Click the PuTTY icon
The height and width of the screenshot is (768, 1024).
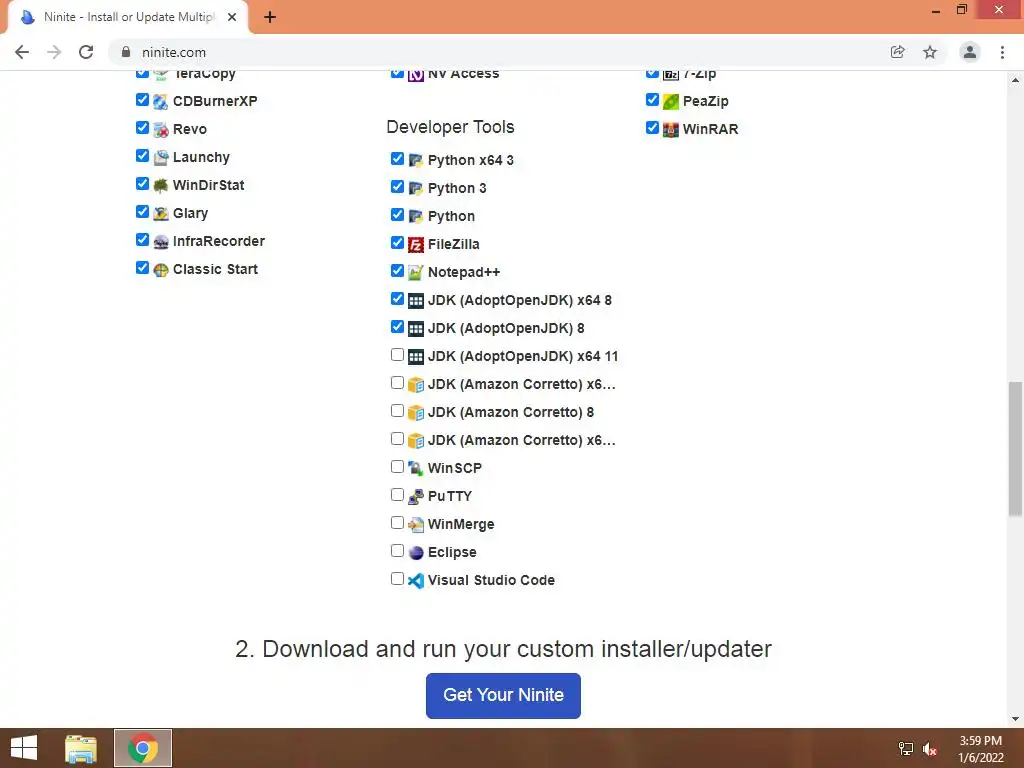pos(415,497)
